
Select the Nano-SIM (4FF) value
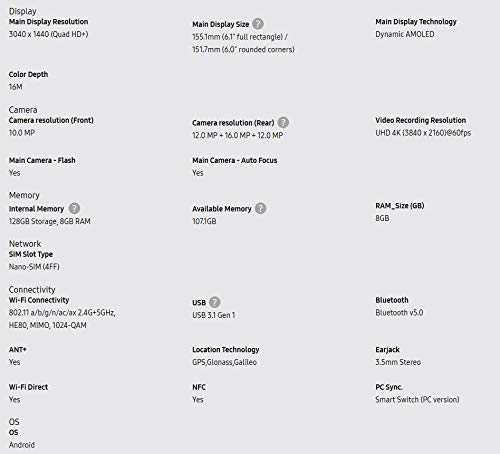(x=34, y=267)
